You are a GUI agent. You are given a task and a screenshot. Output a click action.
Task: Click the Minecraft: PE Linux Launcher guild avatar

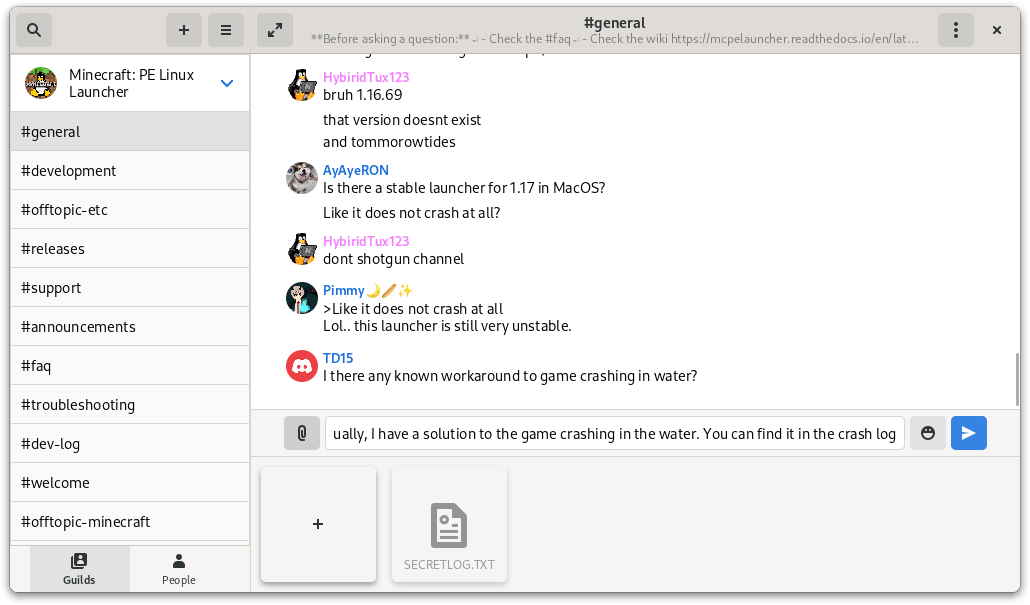(41, 83)
